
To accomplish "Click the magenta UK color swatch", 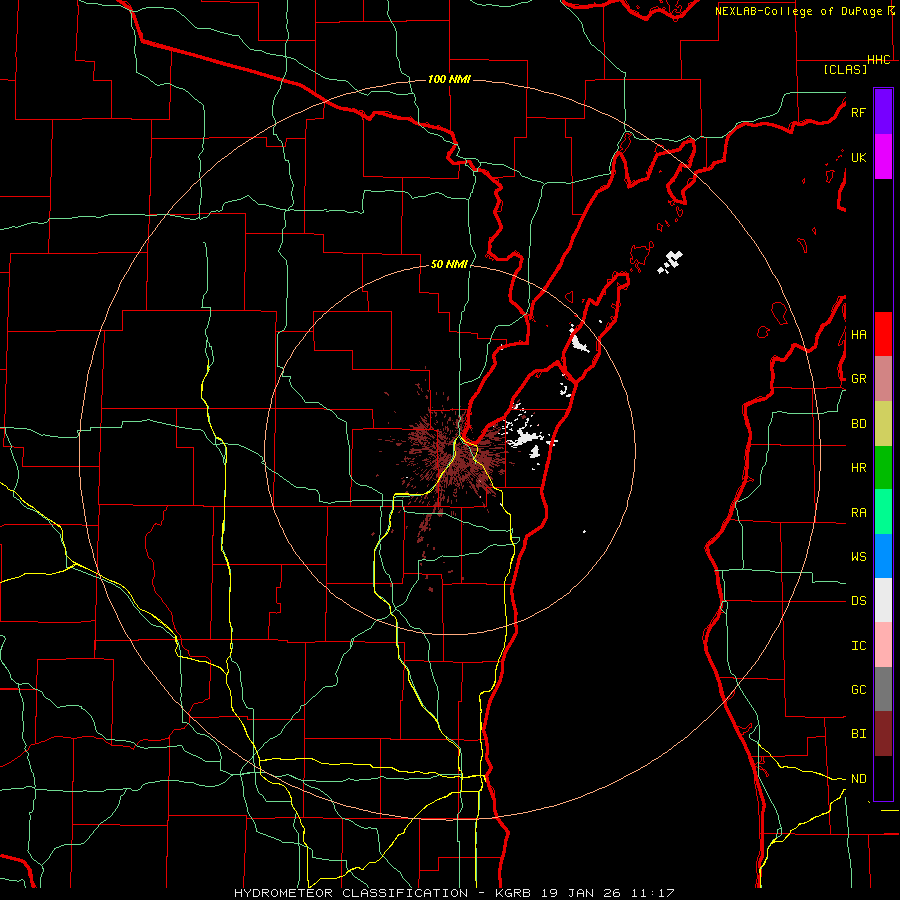I will pos(883,157).
